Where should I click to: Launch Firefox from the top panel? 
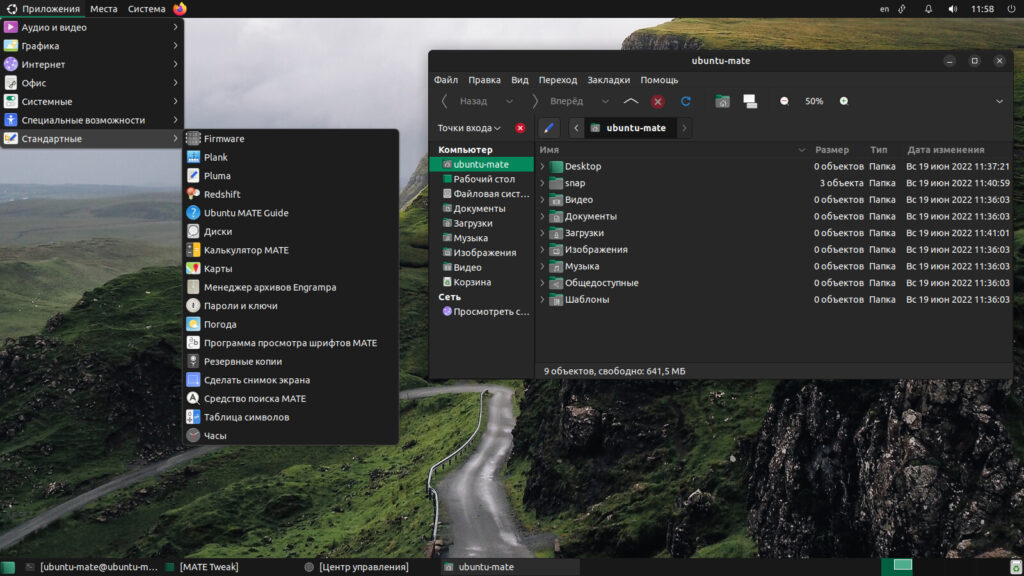click(x=180, y=9)
